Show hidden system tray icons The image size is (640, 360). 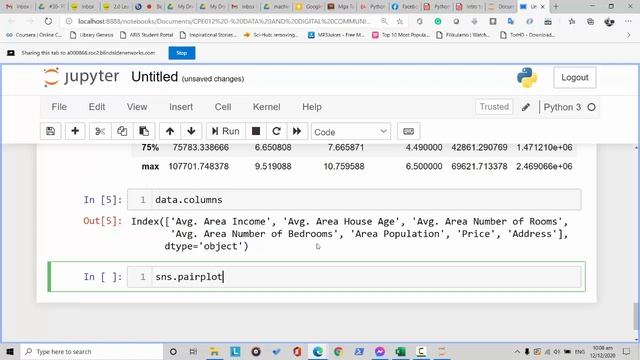[517, 351]
